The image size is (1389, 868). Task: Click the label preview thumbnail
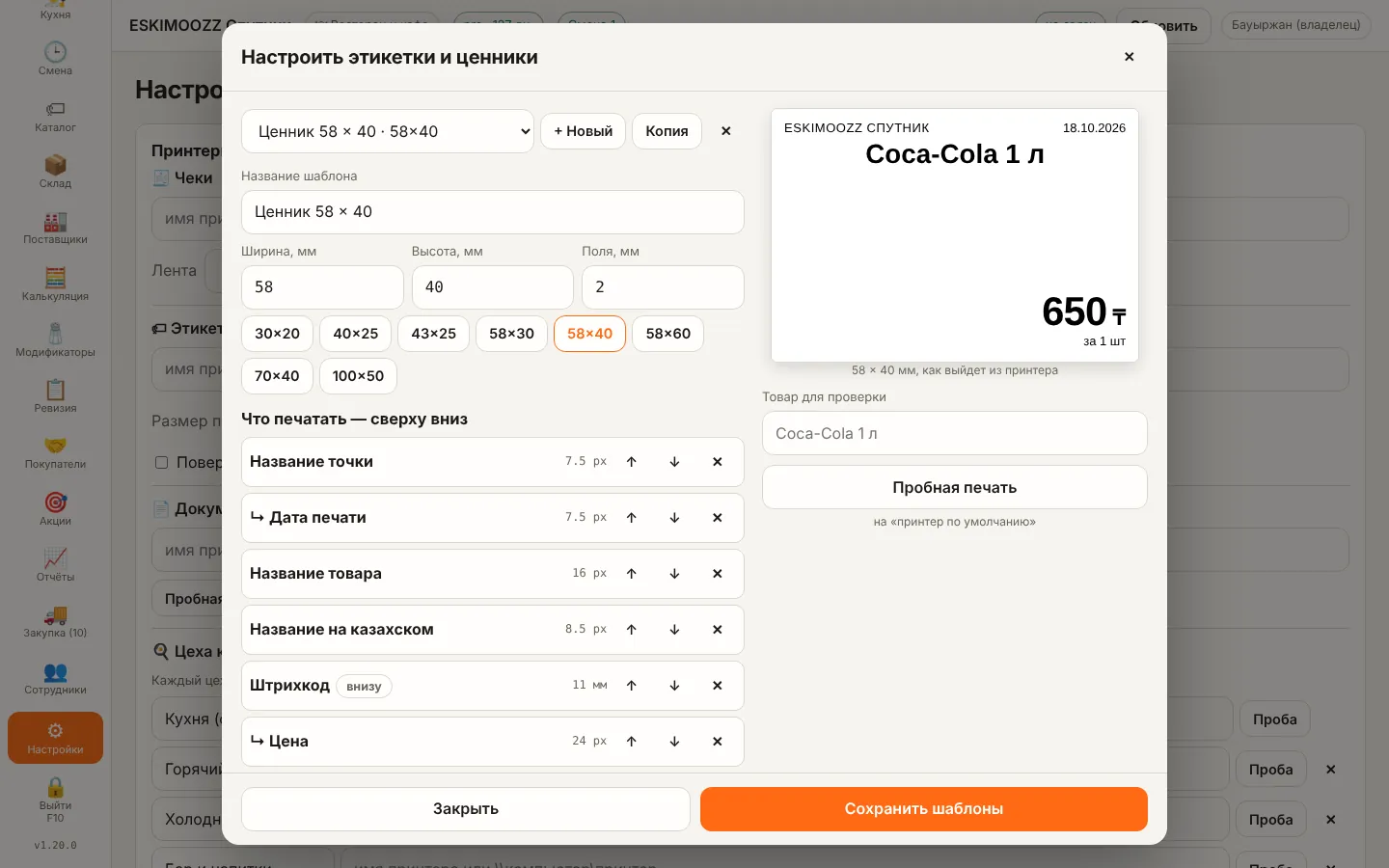click(x=955, y=235)
